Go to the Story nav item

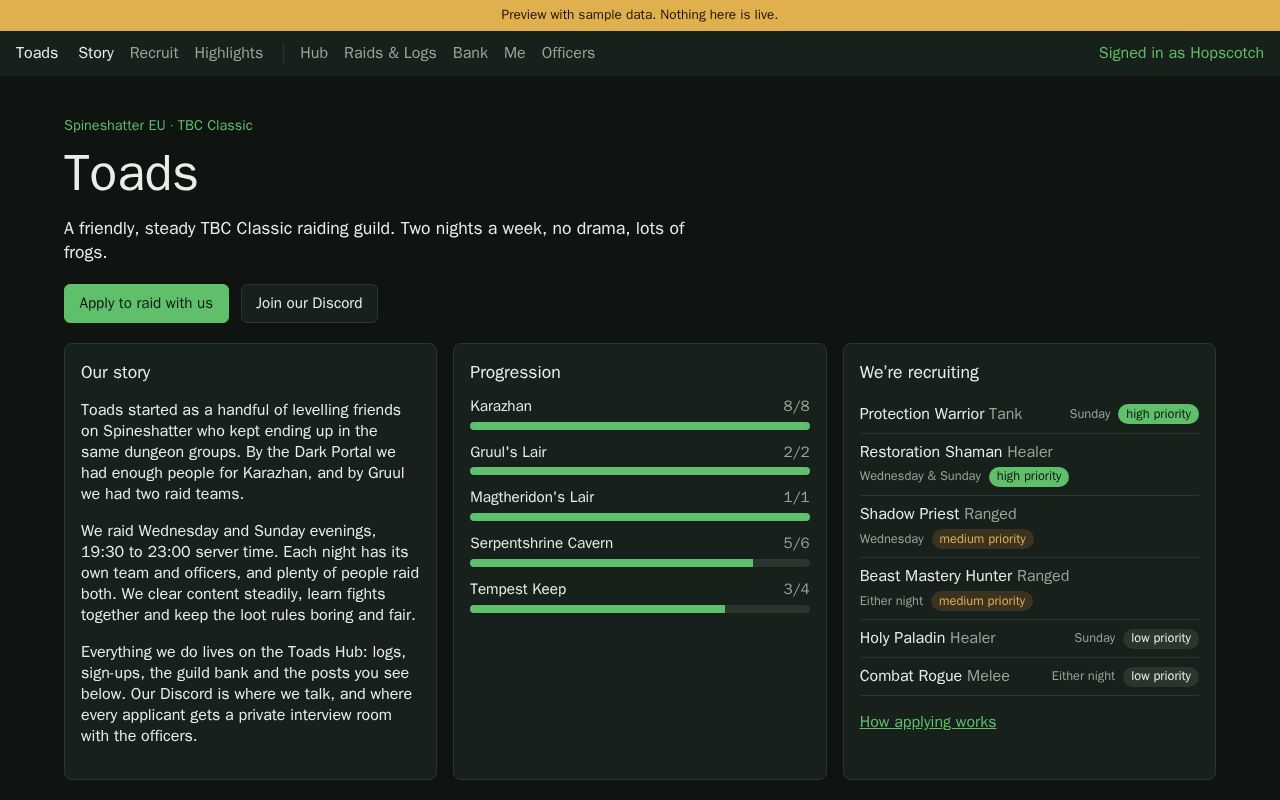tap(96, 53)
